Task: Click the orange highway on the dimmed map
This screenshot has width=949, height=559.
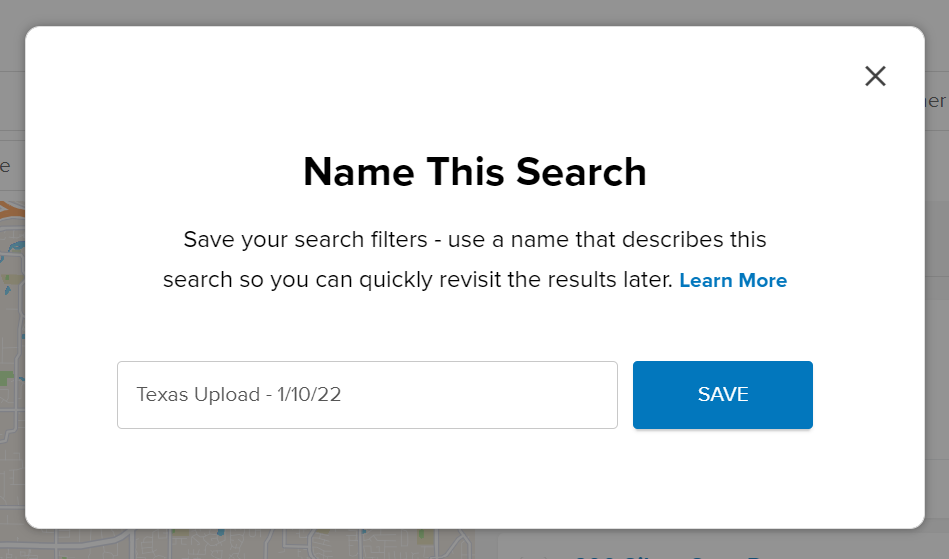Action: pyautogui.click(x=11, y=211)
